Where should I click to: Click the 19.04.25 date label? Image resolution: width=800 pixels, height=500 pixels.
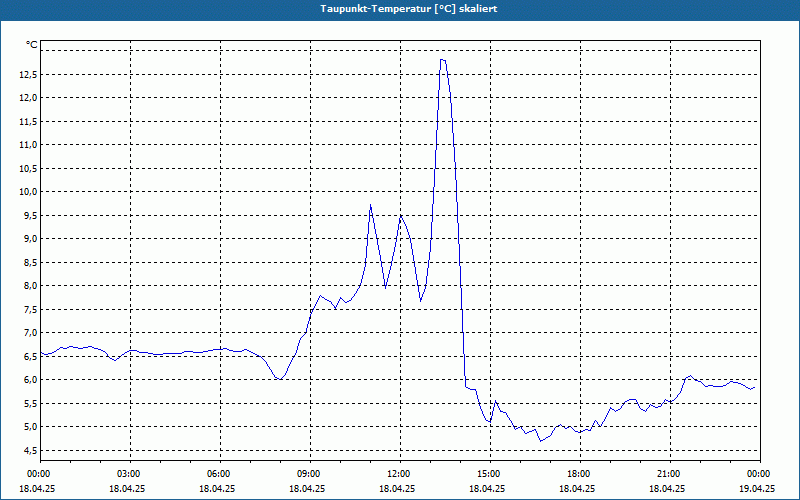tap(757, 488)
